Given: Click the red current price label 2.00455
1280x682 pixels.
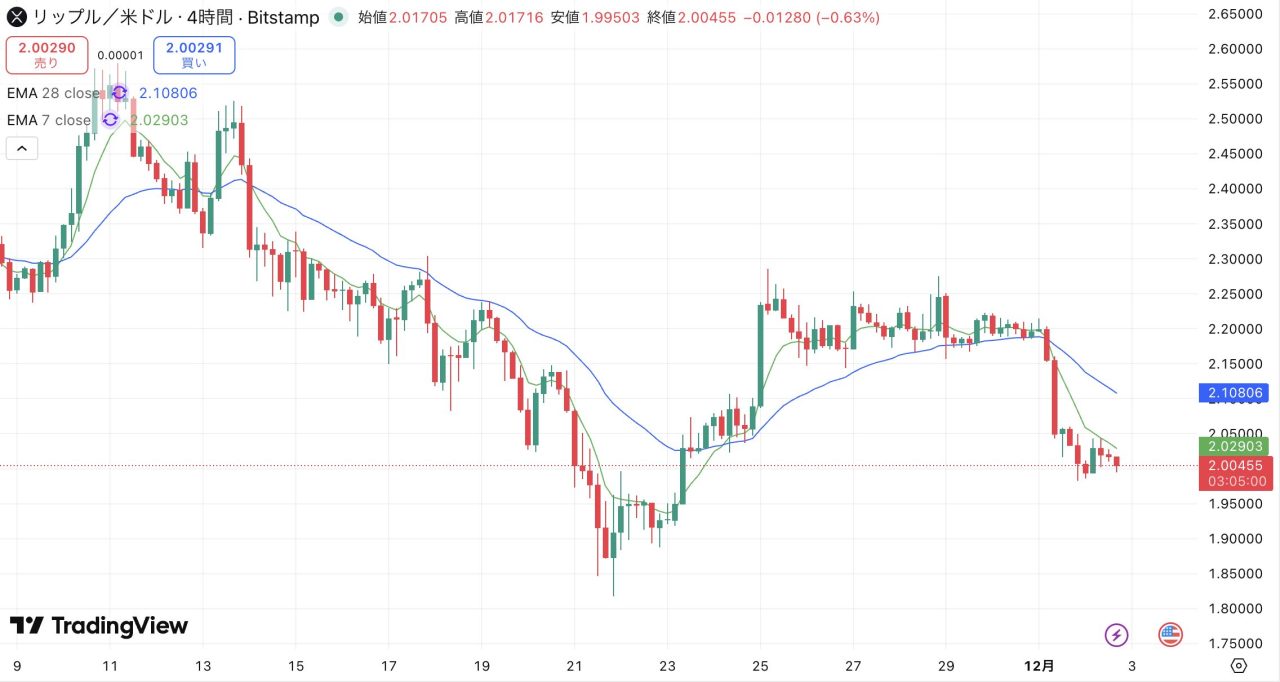Looking at the screenshot, I should tap(1233, 466).
